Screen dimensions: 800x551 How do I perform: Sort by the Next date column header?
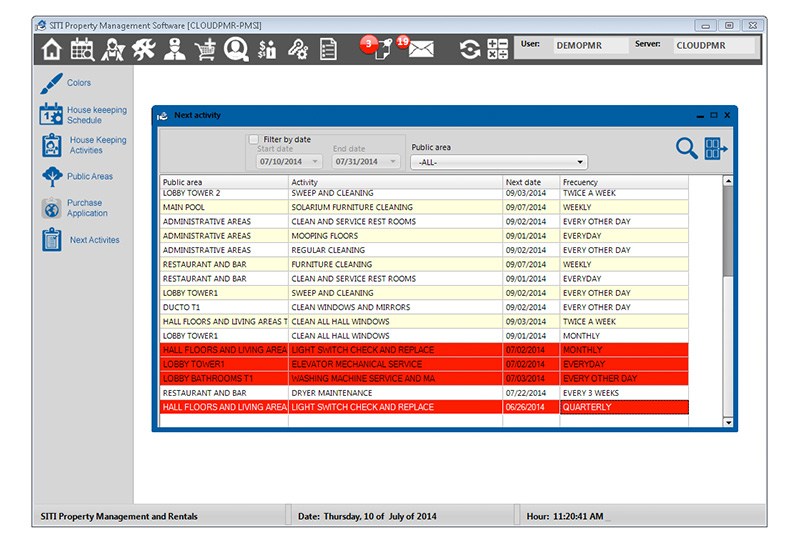coord(530,182)
